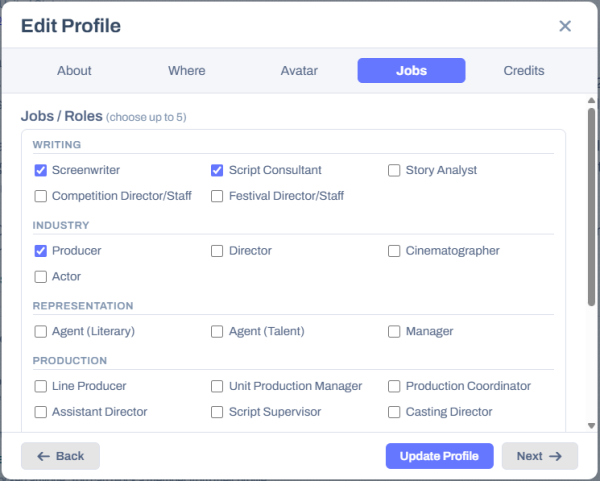
Task: Tick Unit Production Manager checkbox
Action: (x=217, y=386)
